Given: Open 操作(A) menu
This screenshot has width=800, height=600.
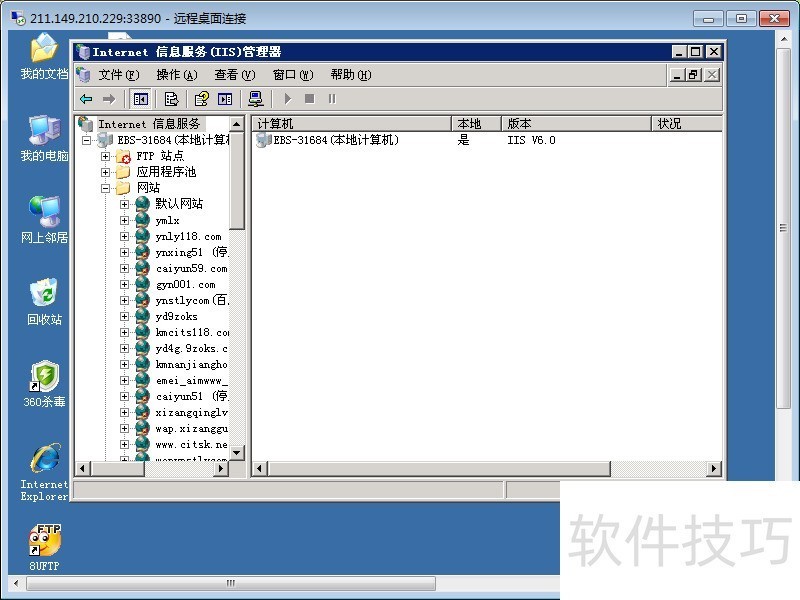Looking at the screenshot, I should pos(177,75).
